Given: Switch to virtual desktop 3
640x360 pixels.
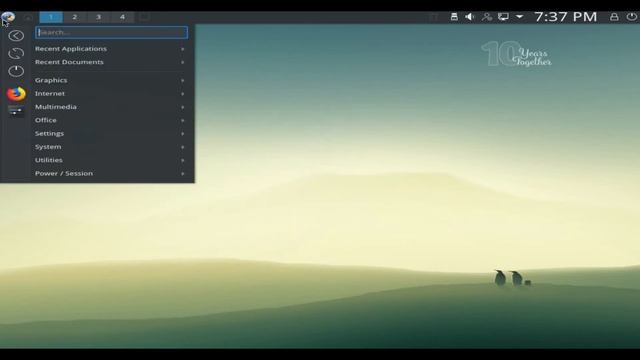Looking at the screenshot, I should 98,17.
